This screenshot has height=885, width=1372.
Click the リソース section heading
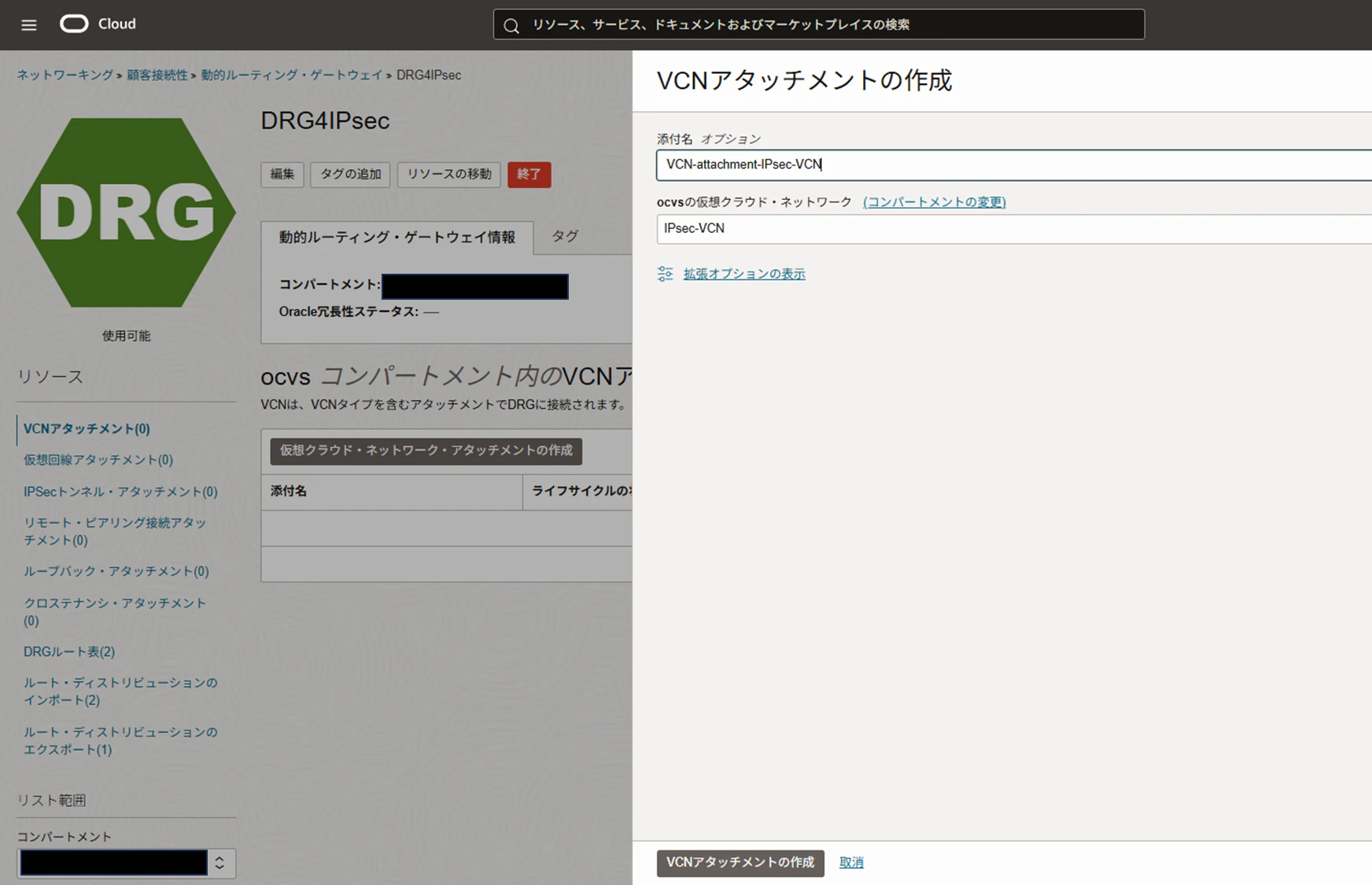50,378
